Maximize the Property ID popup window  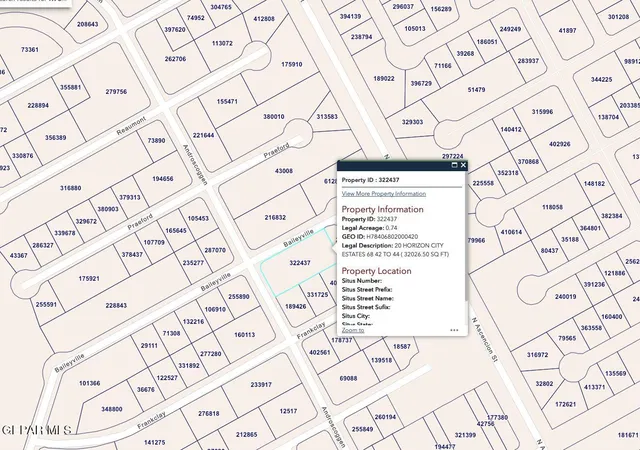(454, 165)
